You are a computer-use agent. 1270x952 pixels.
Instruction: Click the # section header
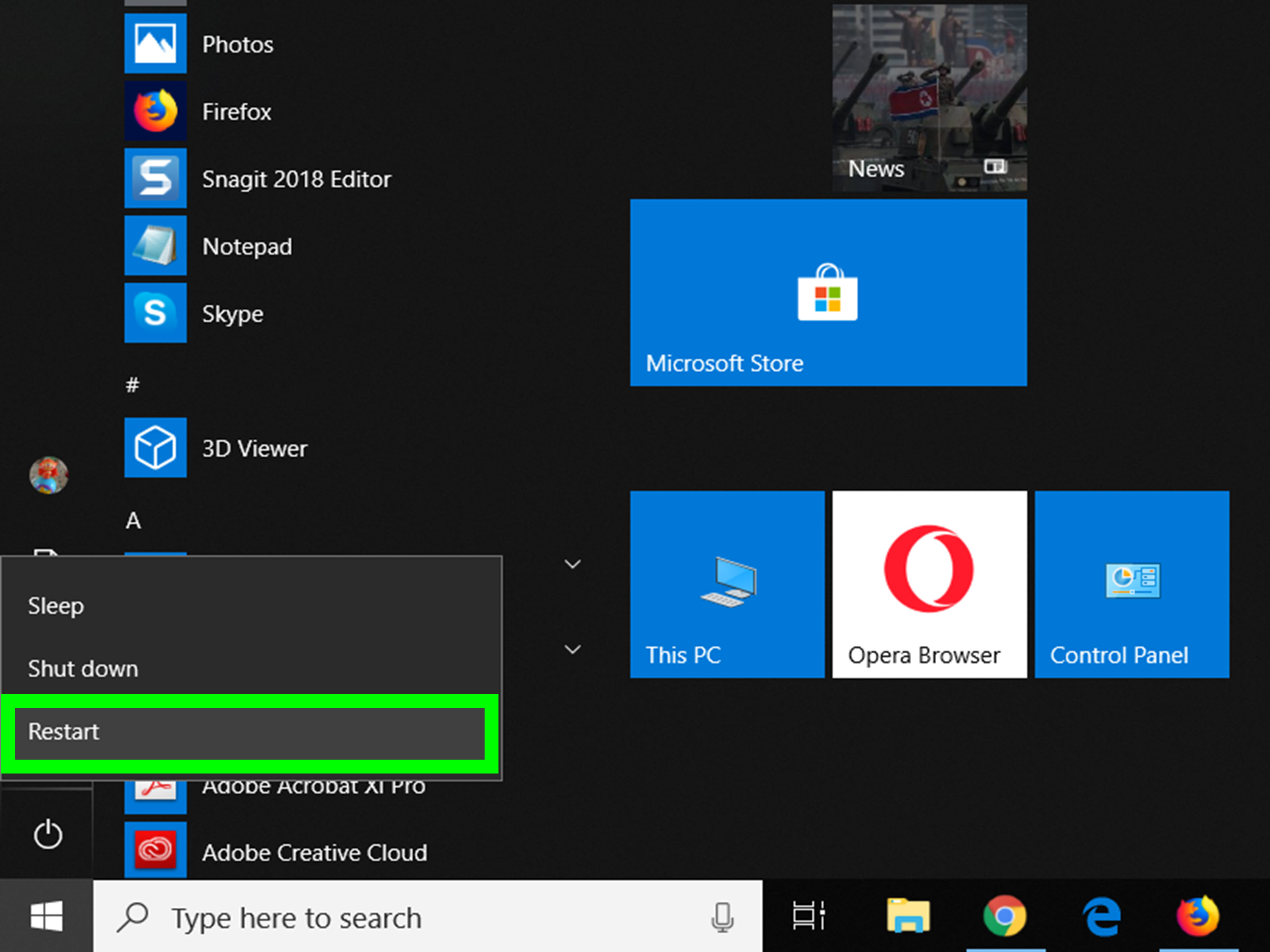[x=133, y=384]
